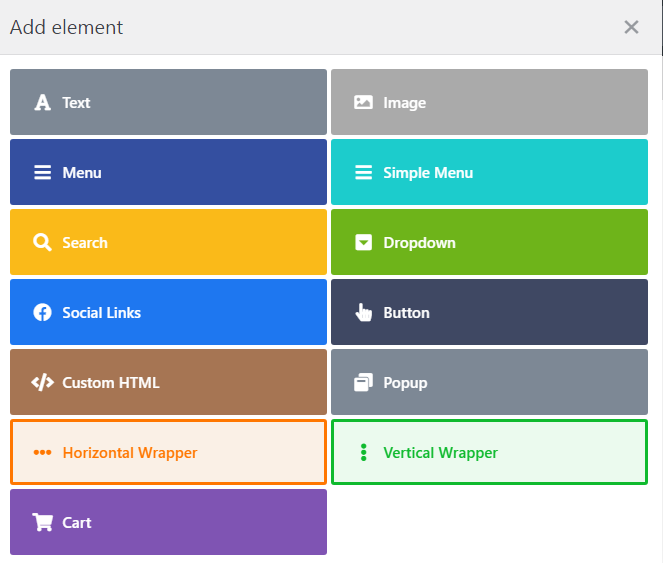The width and height of the screenshot is (663, 563).
Task: Add a Vertical Wrapper element
Action: (489, 452)
